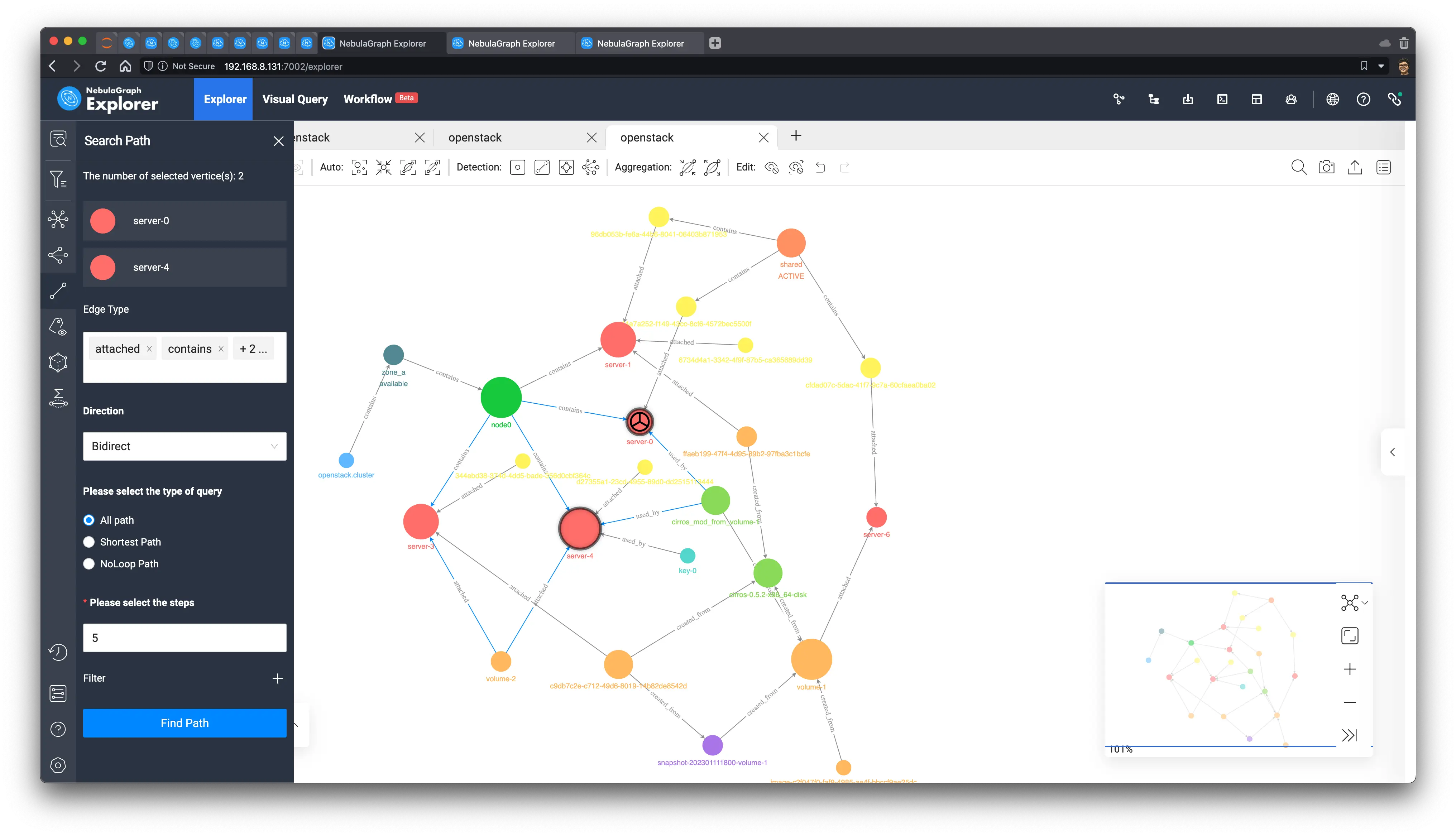1456x836 pixels.
Task: Open the help sidebar icon
Action: [58, 729]
